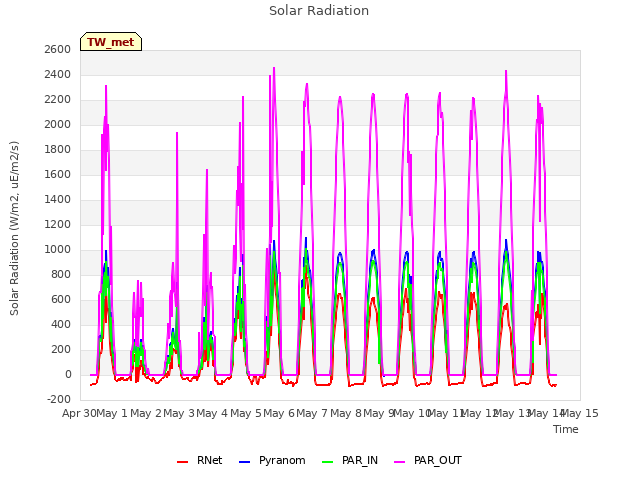Click the May 3 x-axis date label

coord(179,413)
